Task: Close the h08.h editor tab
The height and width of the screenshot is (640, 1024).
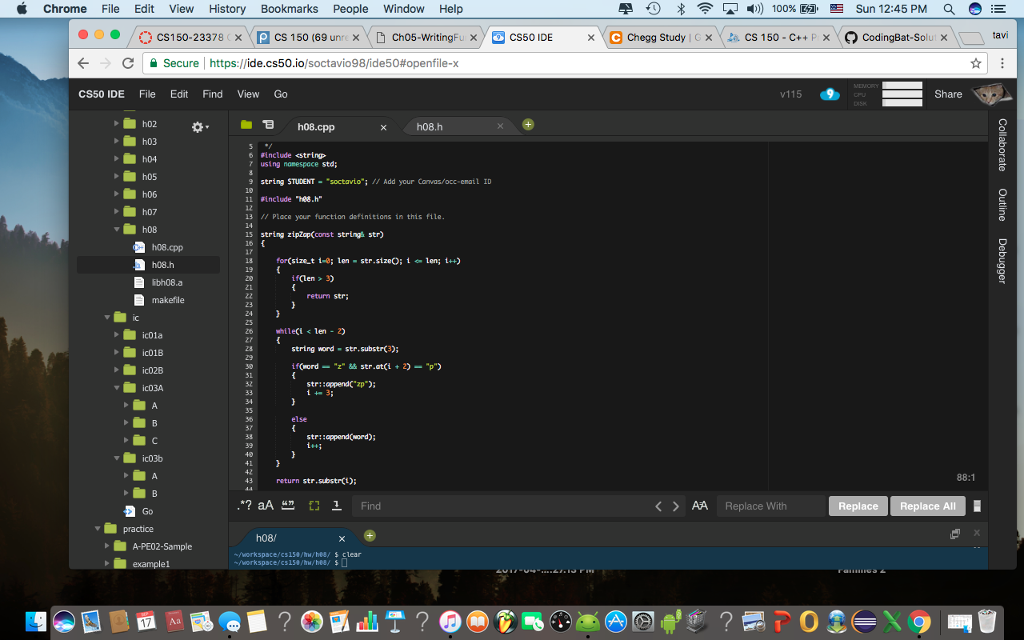Action: click(500, 126)
